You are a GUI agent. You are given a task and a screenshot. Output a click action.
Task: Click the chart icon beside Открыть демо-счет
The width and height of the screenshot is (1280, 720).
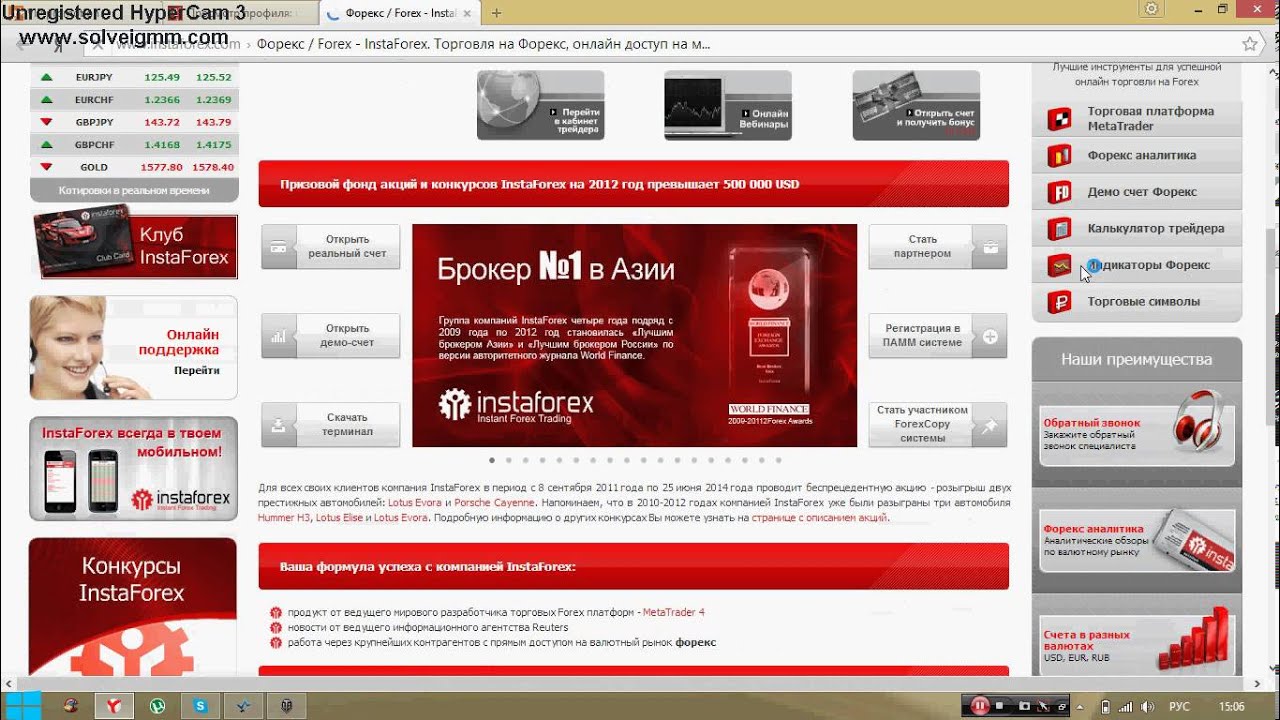coord(279,336)
